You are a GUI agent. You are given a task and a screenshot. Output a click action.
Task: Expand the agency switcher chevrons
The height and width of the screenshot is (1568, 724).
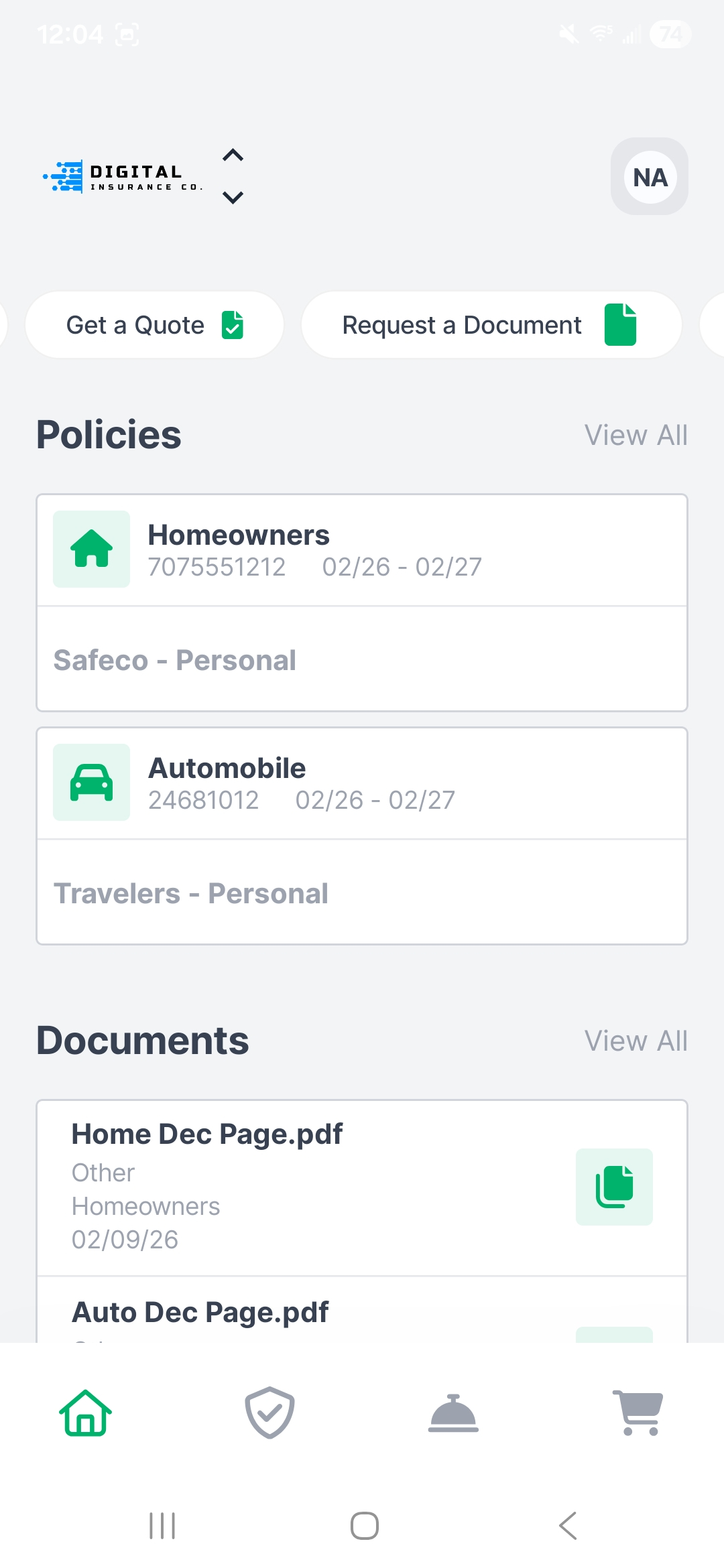click(x=233, y=176)
